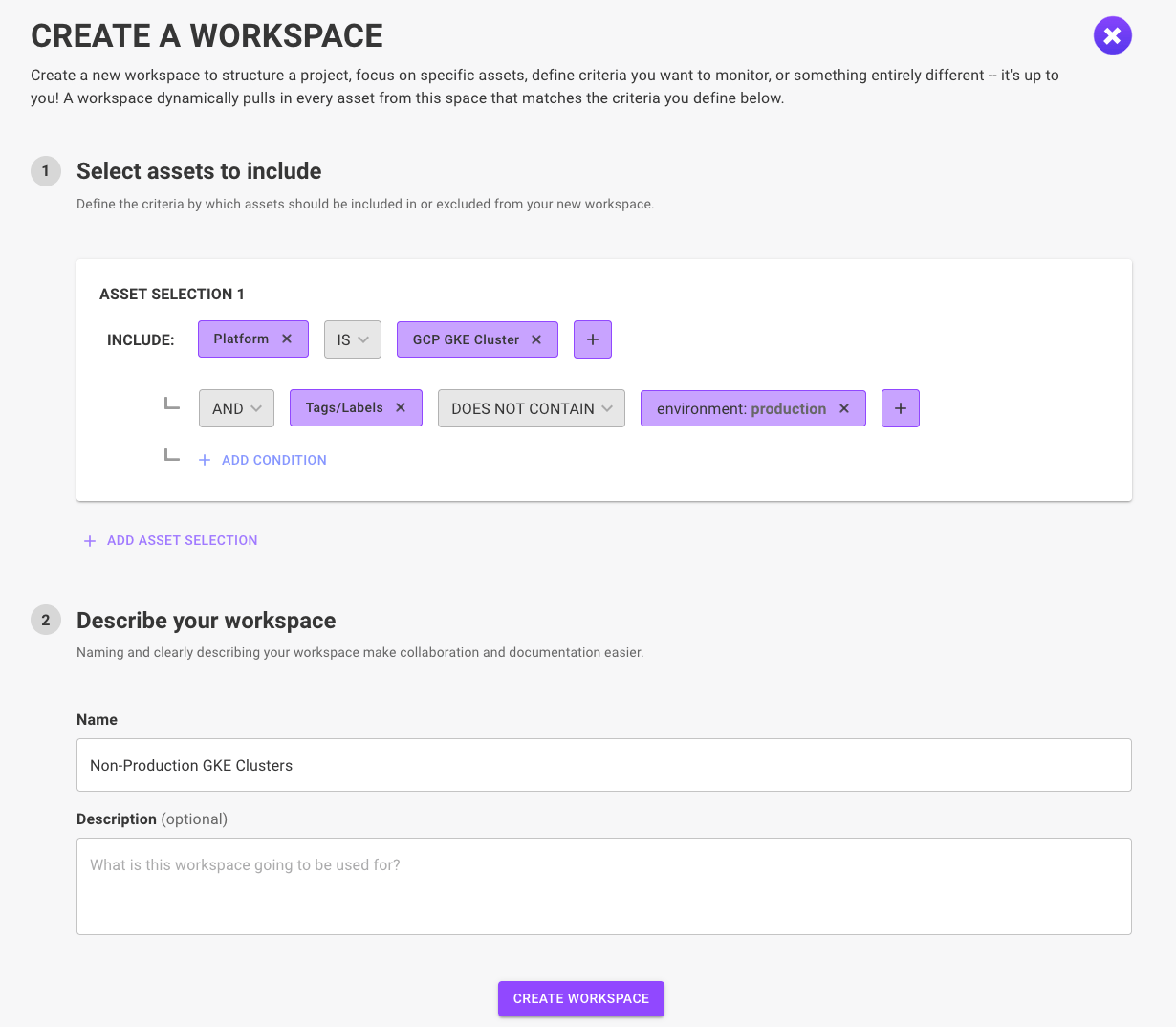This screenshot has width=1176, height=1027.
Task: Select the Tags/Labels filter chip
Action: tap(344, 407)
